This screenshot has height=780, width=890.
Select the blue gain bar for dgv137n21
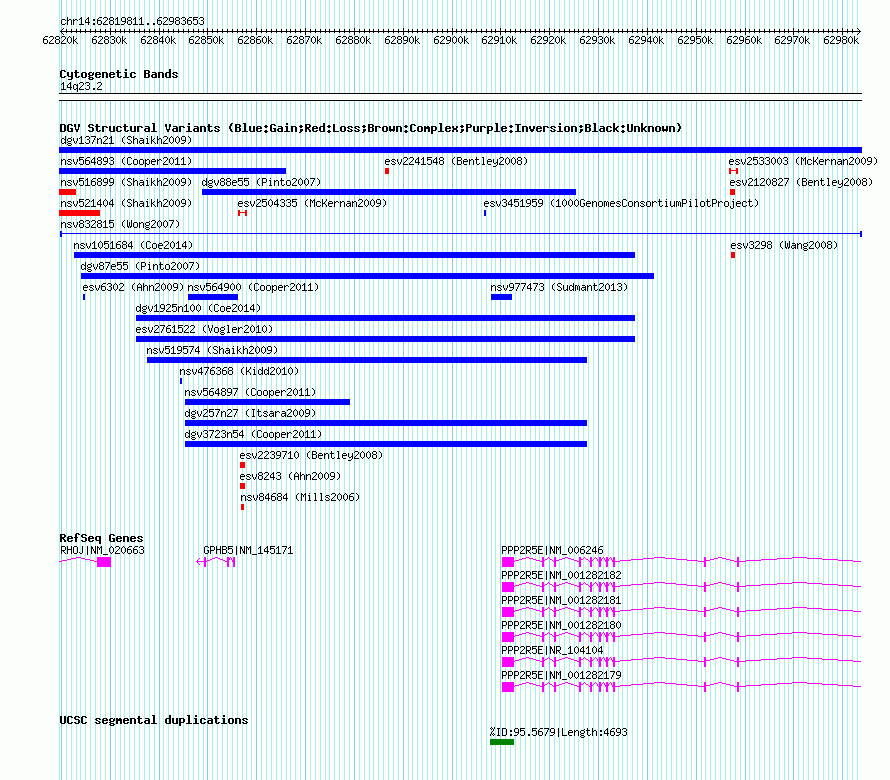tap(460, 150)
